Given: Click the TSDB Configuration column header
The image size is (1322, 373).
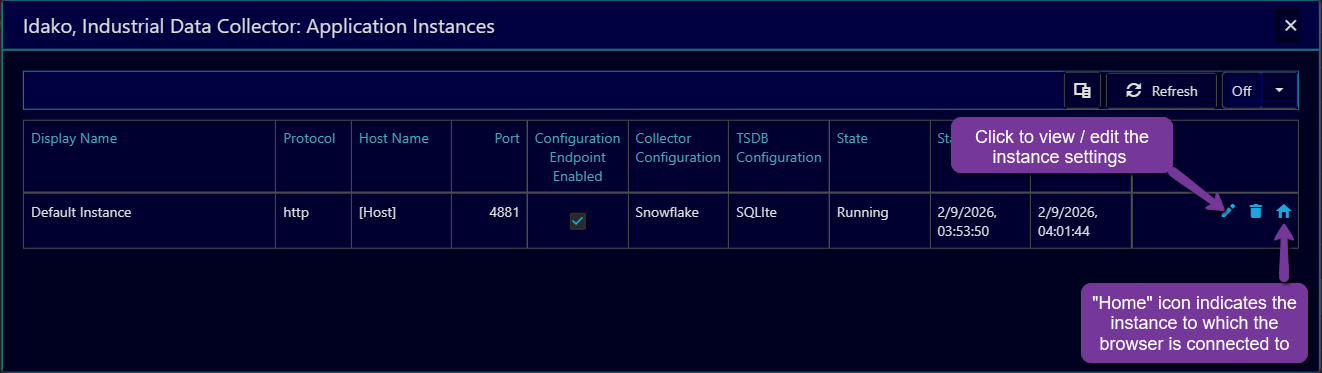Looking at the screenshot, I should 779,148.
